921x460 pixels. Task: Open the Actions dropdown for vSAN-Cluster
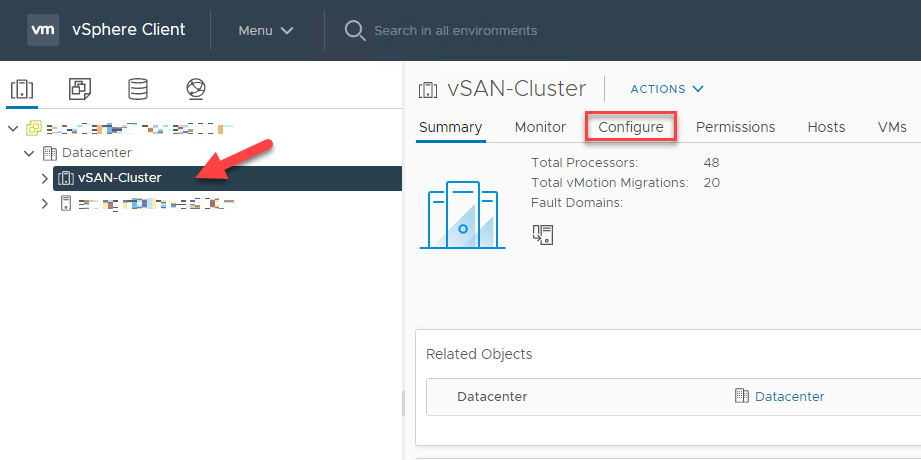pyautogui.click(x=667, y=89)
